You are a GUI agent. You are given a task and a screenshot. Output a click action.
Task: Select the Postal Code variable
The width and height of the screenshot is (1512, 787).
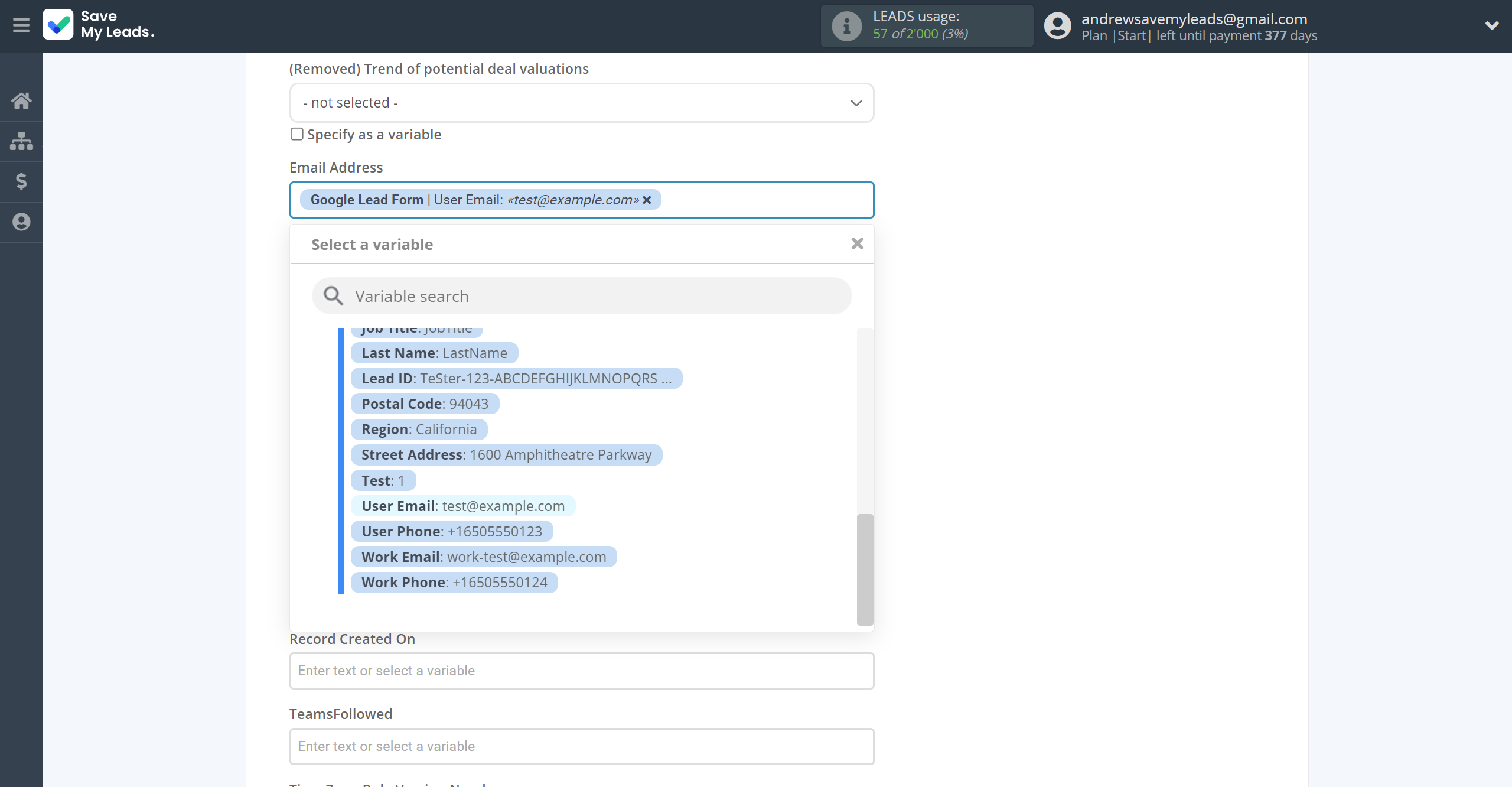click(x=425, y=404)
